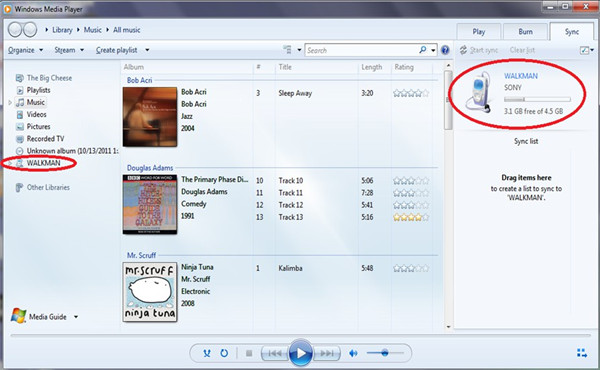Click the Media Guide Windows logo icon
The width and height of the screenshot is (600, 370).
(x=18, y=316)
